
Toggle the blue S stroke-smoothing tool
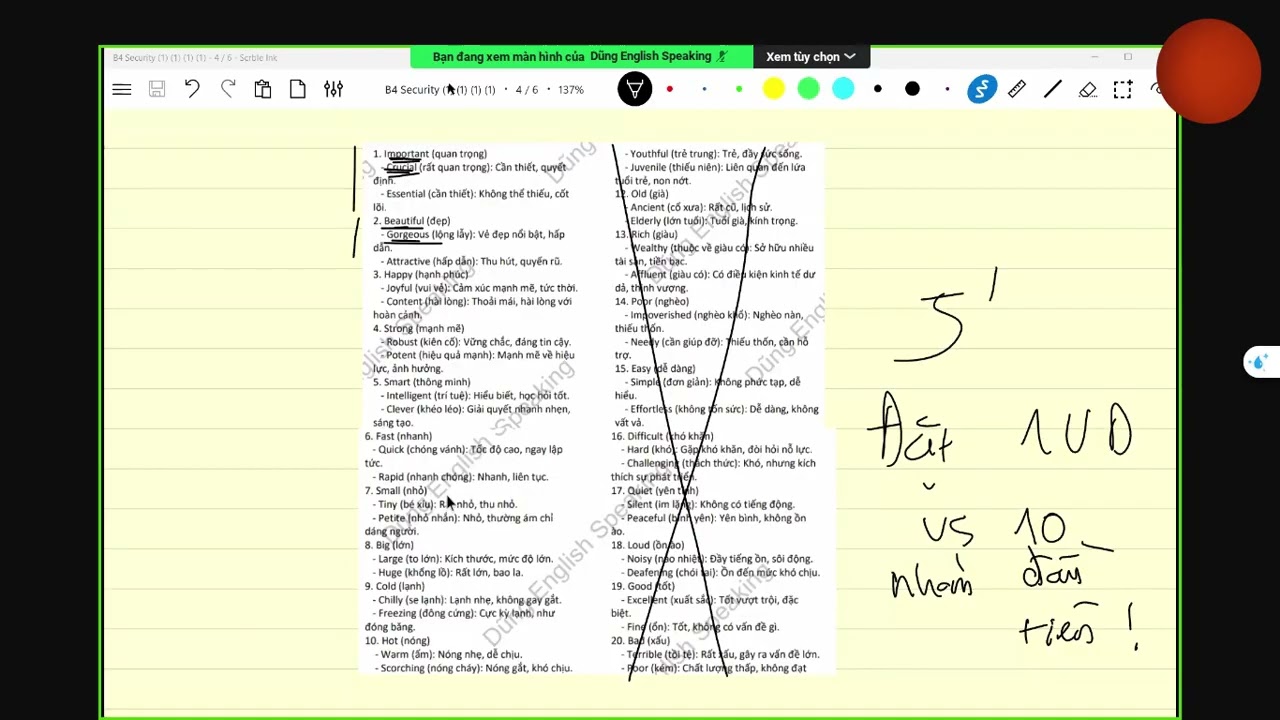[x=982, y=90]
